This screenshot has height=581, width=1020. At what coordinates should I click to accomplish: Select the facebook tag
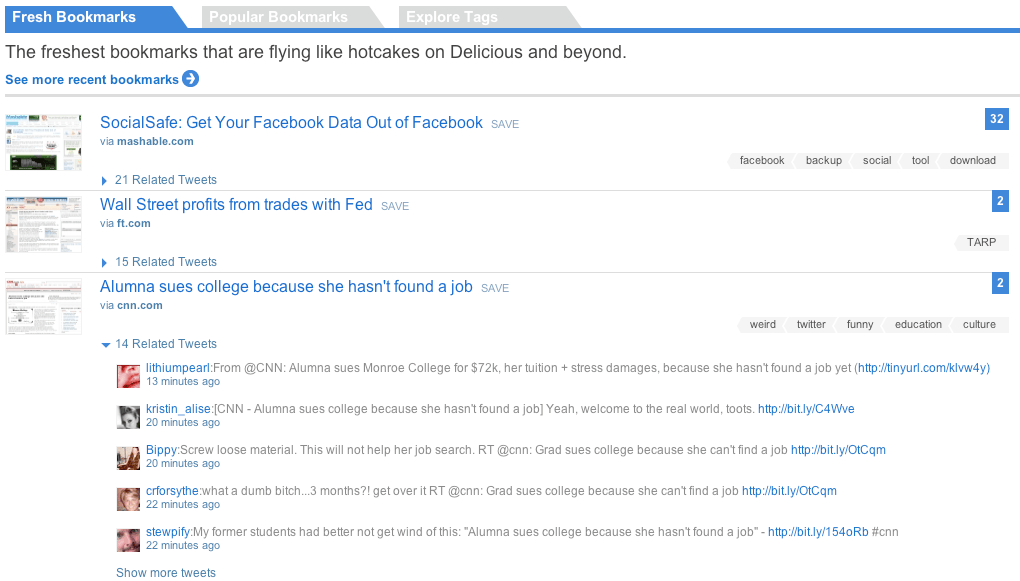click(761, 161)
